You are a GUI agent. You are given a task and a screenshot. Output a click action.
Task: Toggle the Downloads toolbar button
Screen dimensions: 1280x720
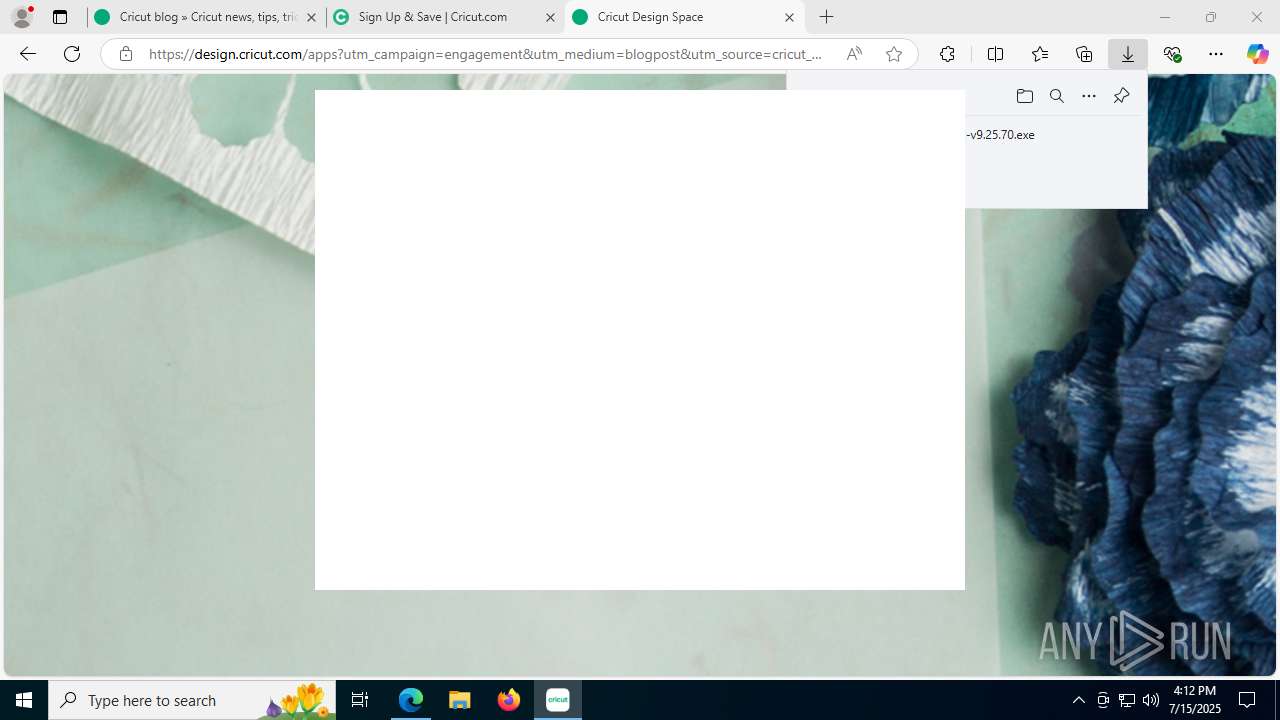1128,54
